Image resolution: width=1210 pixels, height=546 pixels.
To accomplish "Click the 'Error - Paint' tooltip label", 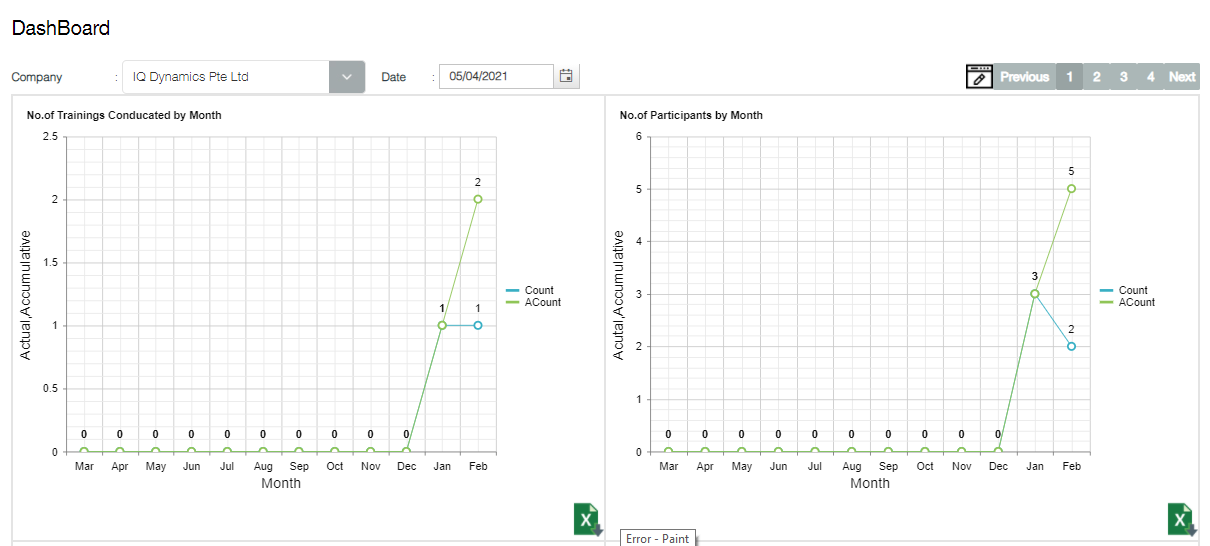I will (657, 538).
